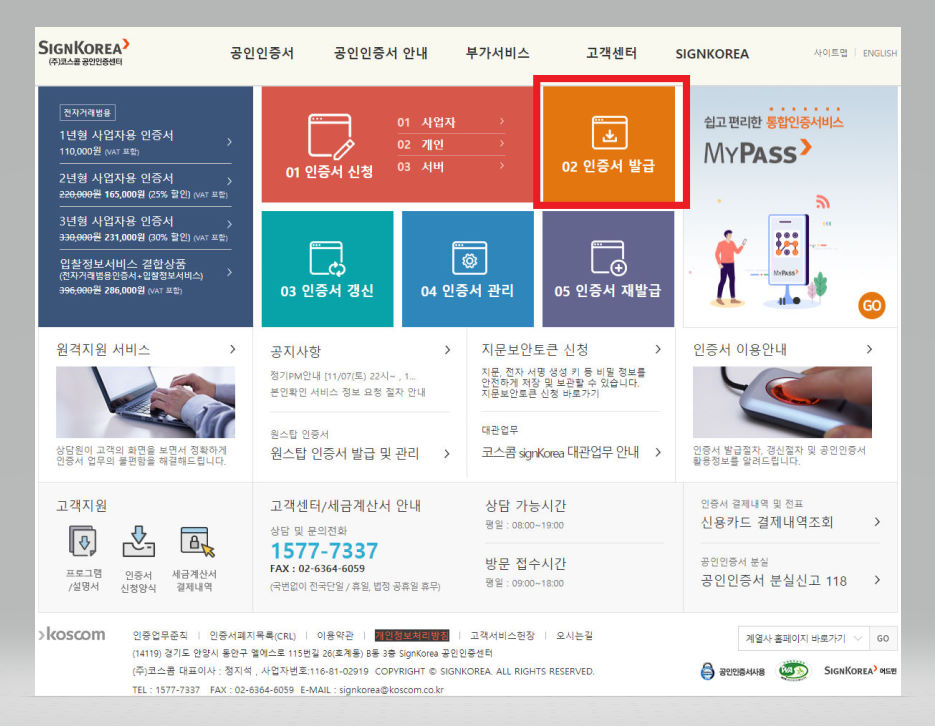
Task: Click the SignKorea 어드민 footer logo
Action: pyautogui.click(x=859, y=671)
